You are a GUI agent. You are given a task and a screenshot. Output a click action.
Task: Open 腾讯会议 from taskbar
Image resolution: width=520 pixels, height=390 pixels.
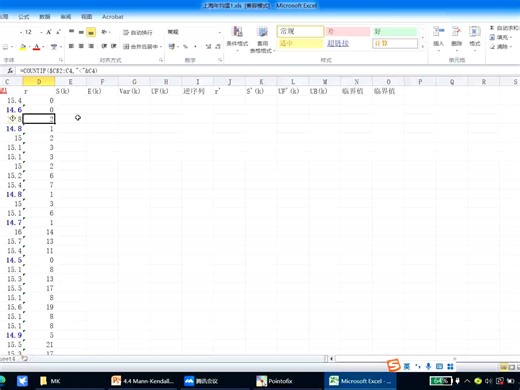tap(201, 381)
